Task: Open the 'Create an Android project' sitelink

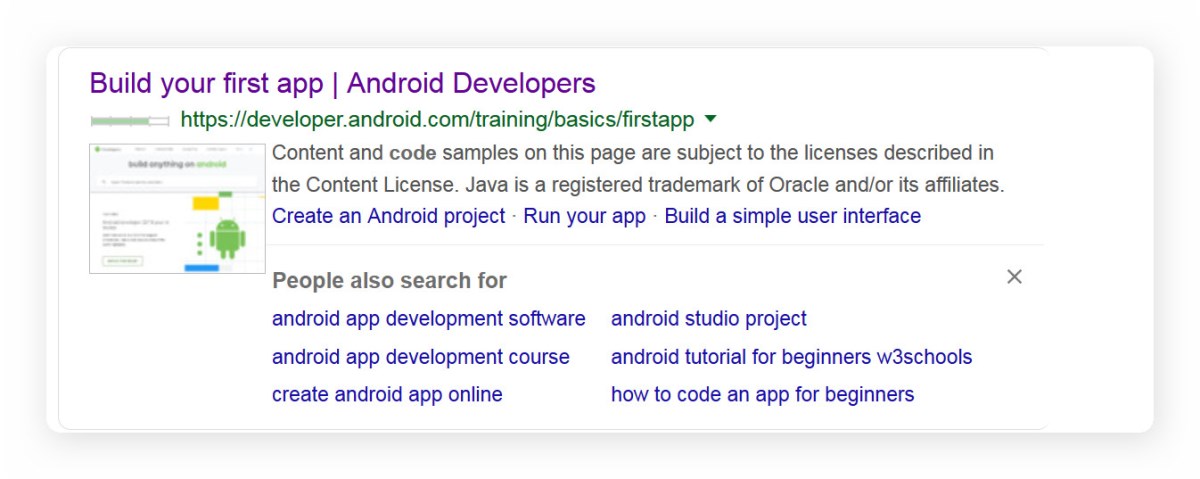Action: [388, 216]
